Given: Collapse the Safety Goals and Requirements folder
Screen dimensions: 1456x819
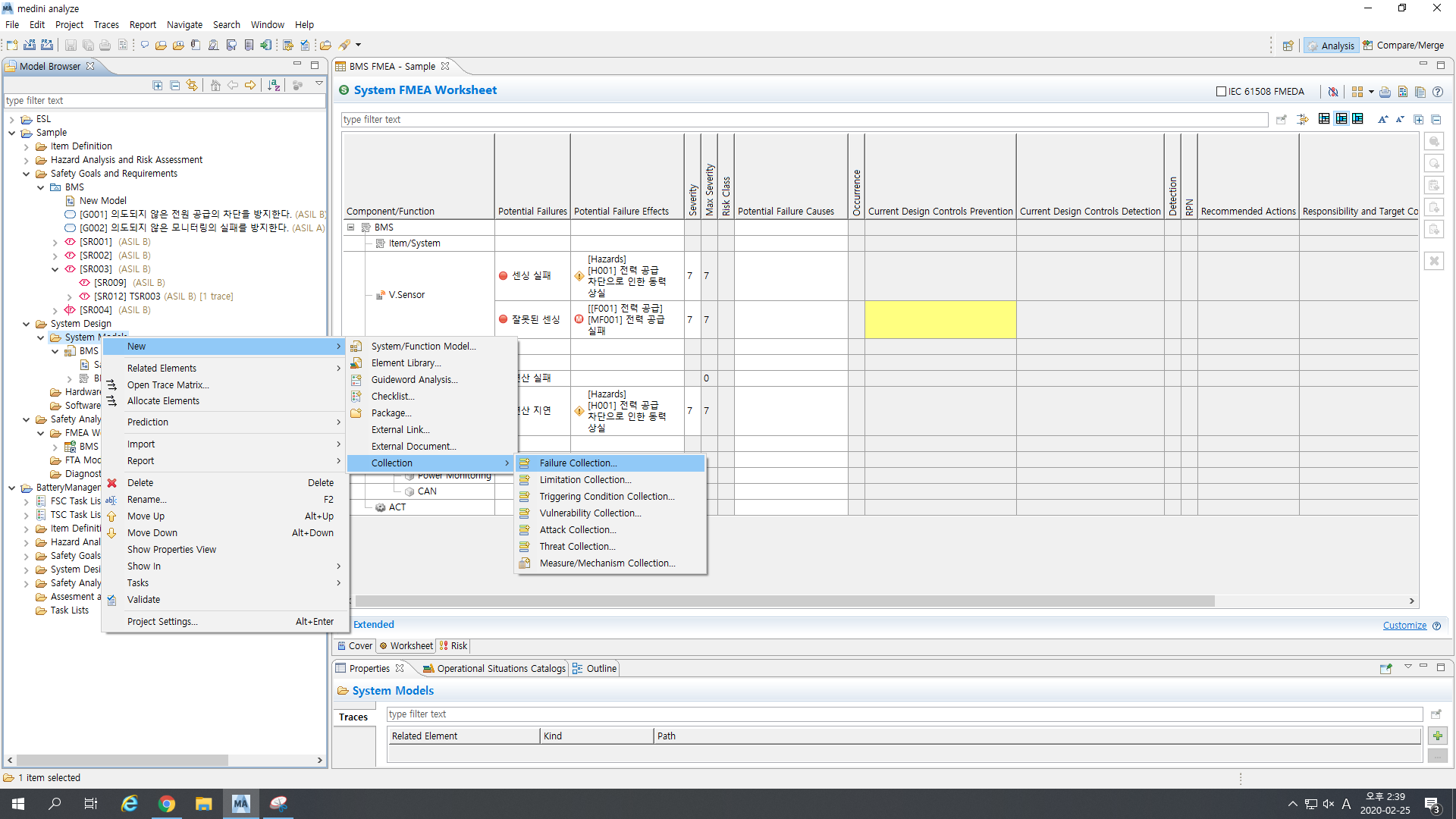Looking at the screenshot, I should click(27, 174).
